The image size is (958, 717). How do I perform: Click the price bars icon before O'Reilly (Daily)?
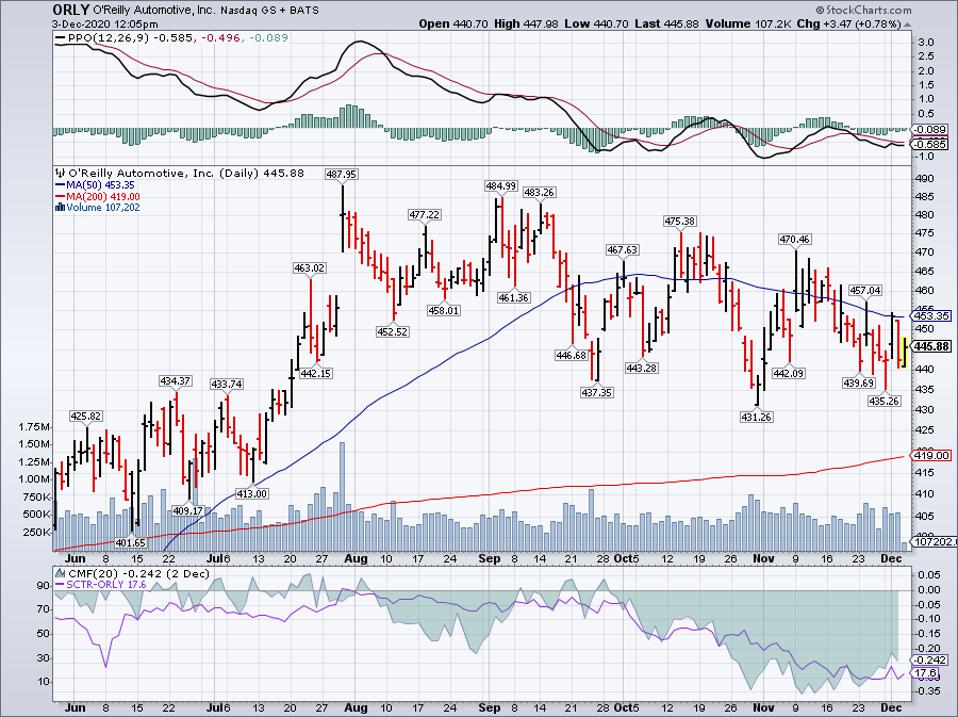tap(60, 173)
